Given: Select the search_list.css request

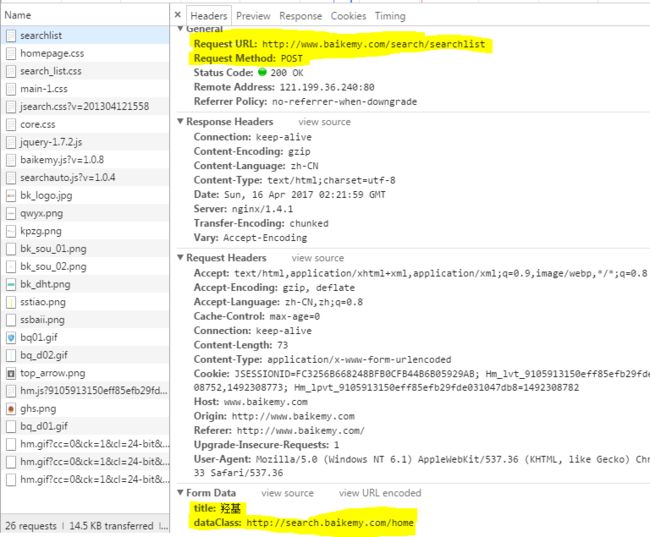Looking at the screenshot, I should point(85,71).
